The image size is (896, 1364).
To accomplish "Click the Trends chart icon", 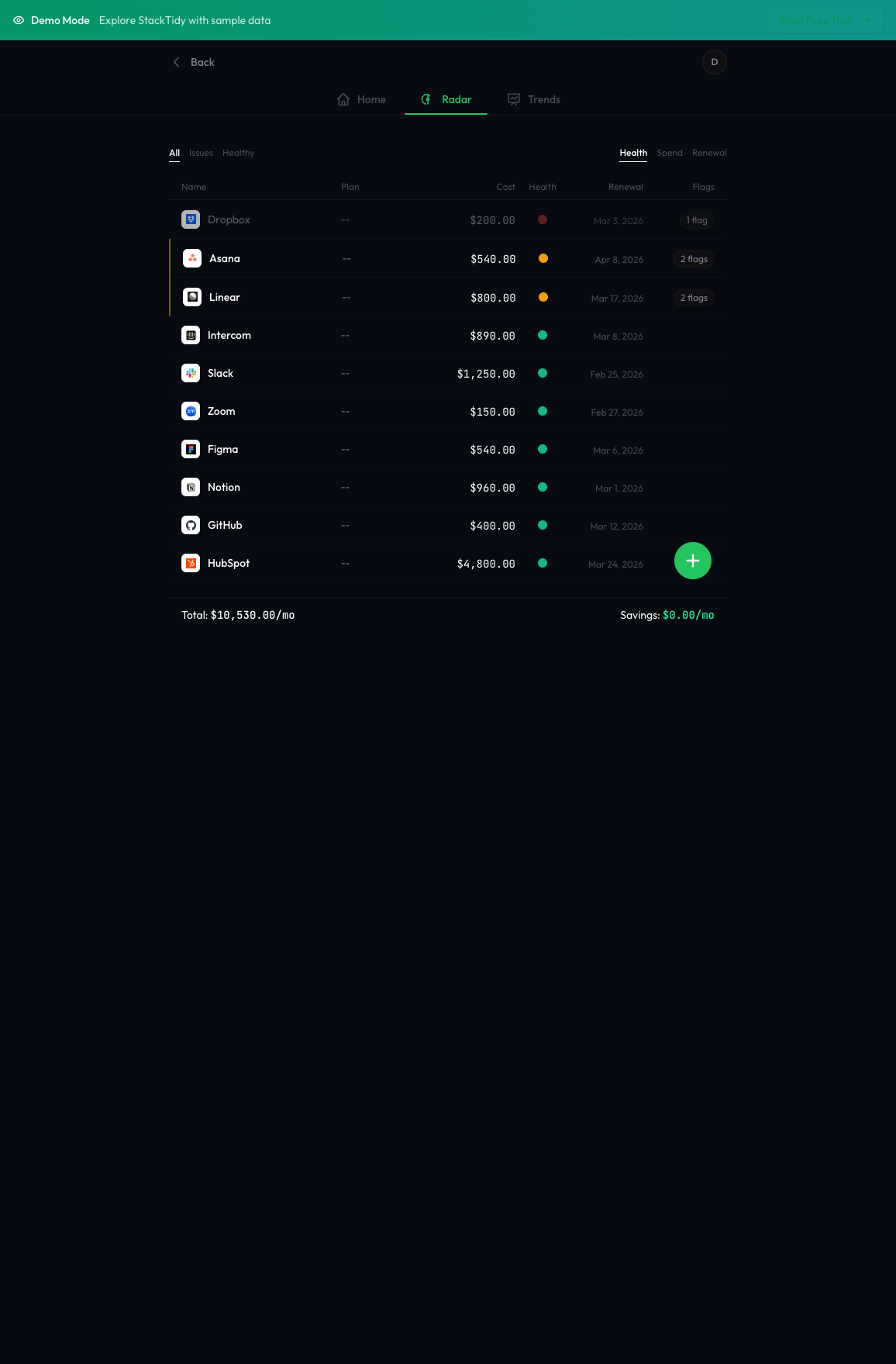I will point(514,99).
